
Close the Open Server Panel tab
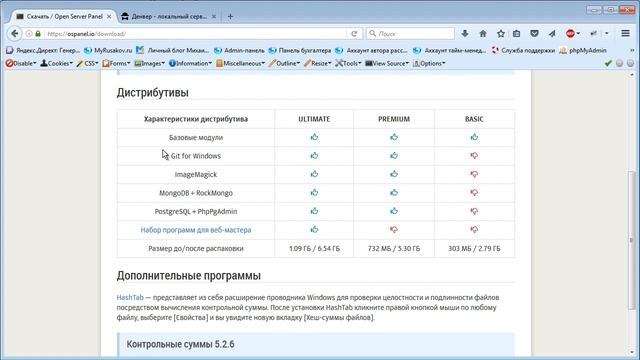[109, 17]
